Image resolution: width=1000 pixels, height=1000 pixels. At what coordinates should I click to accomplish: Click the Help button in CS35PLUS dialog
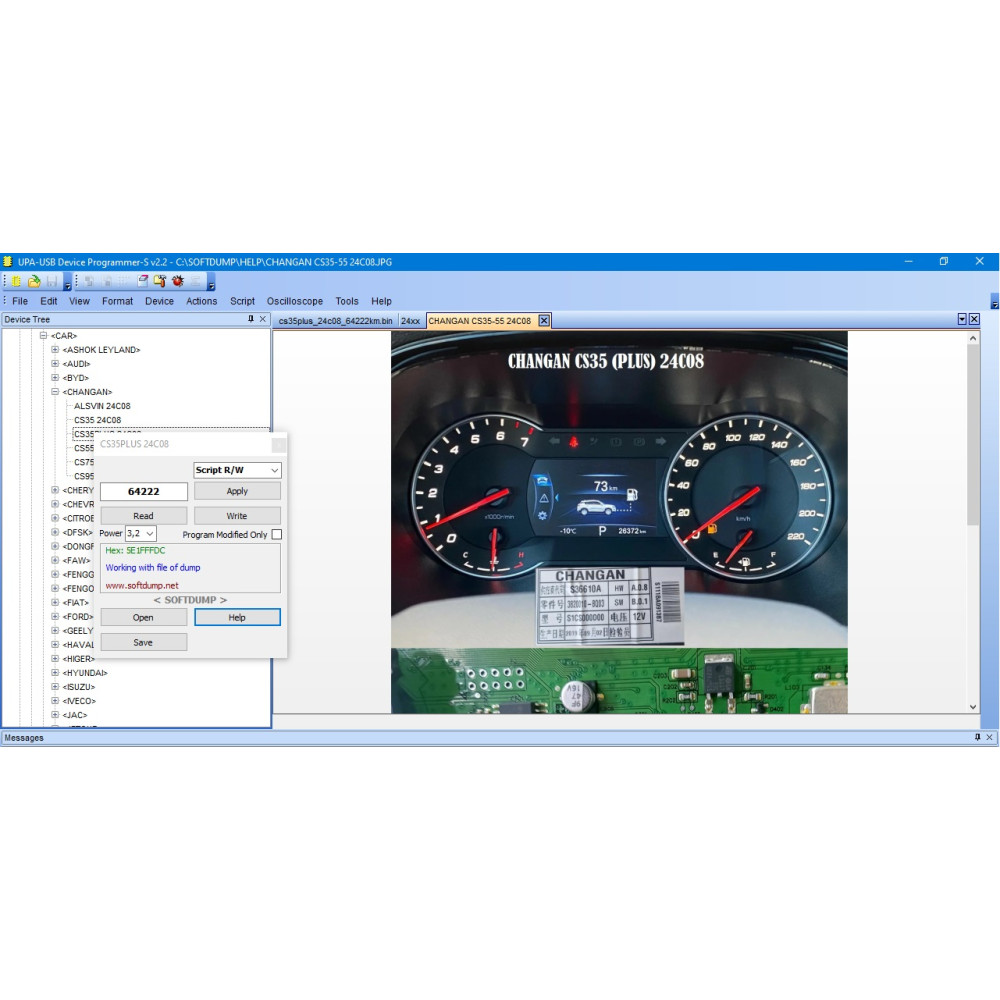237,617
